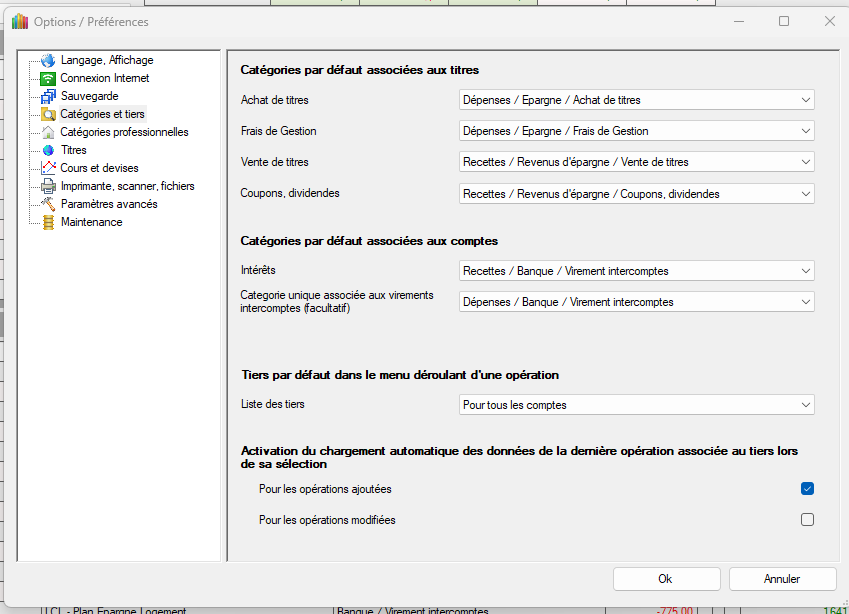Click the chart icon for Cours et devises
Viewport: 849px width, 614px height.
tap(48, 168)
